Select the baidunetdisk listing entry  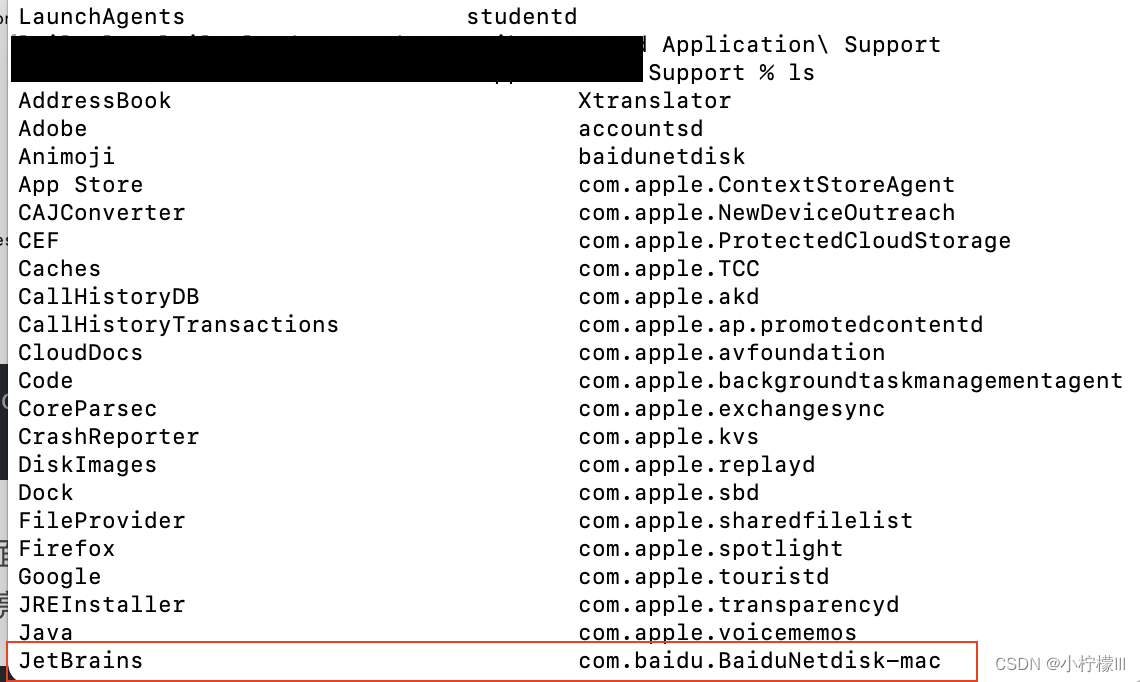pyautogui.click(x=661, y=157)
